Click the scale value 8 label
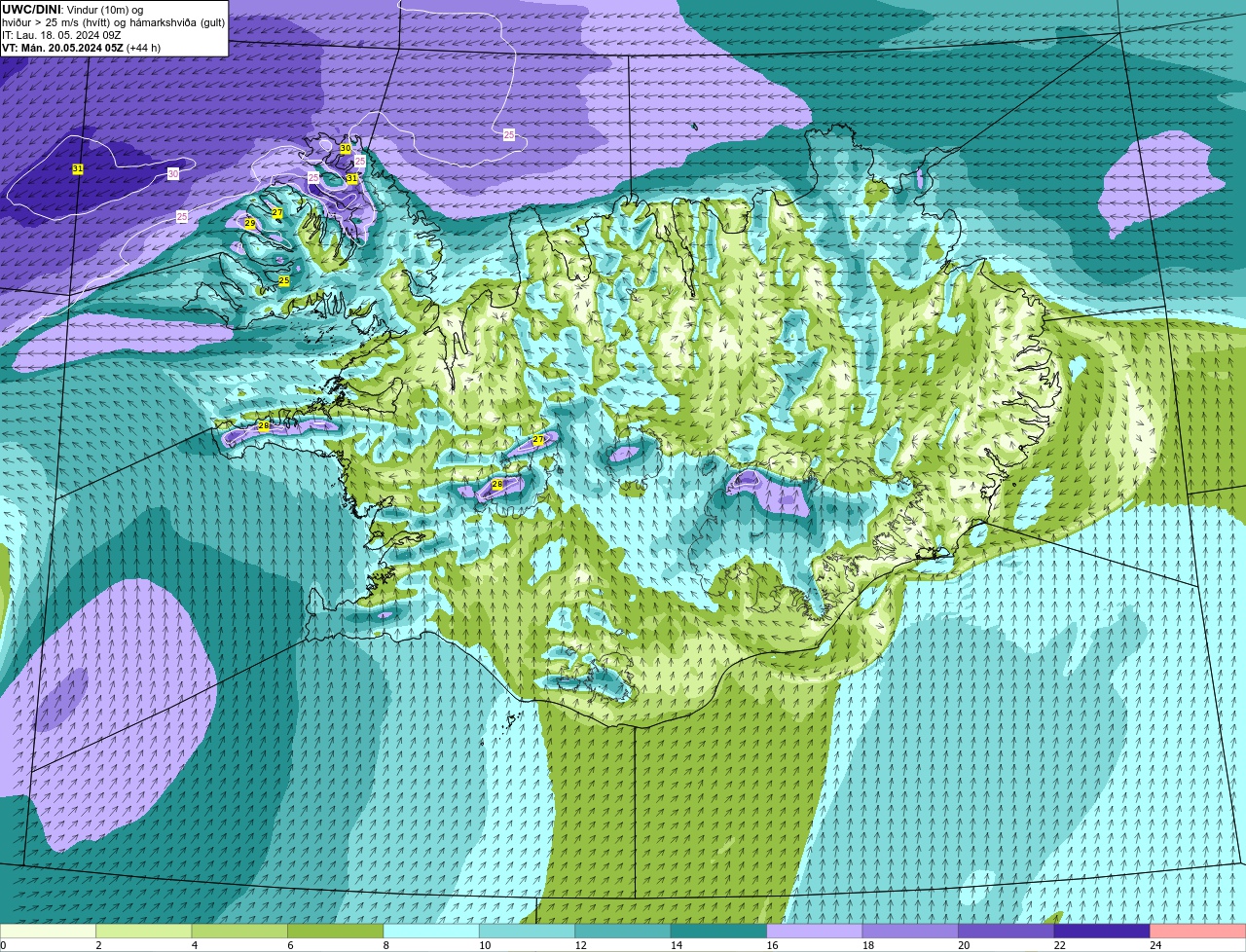The width and height of the screenshot is (1246, 952). [385, 944]
